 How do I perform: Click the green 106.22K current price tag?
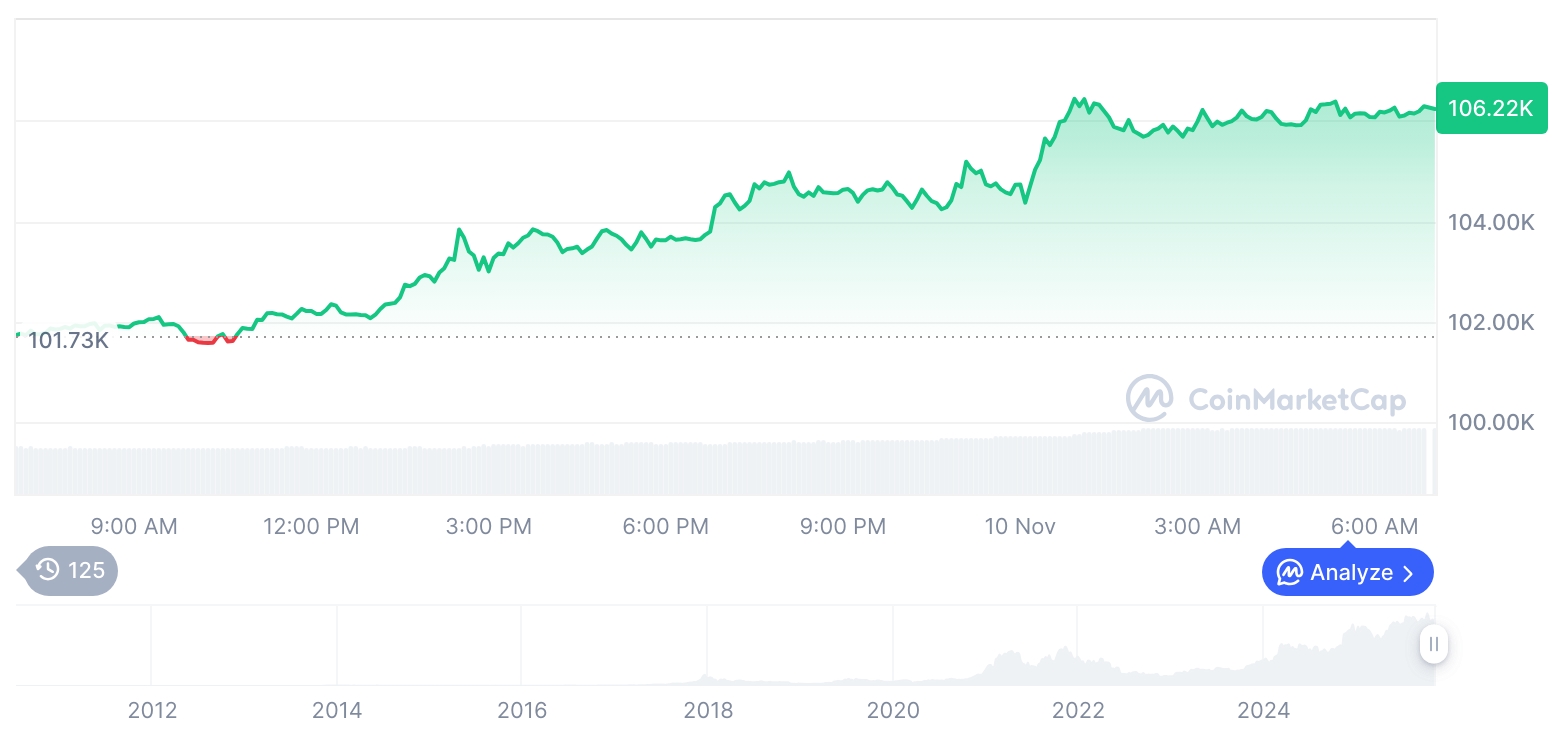point(1490,108)
